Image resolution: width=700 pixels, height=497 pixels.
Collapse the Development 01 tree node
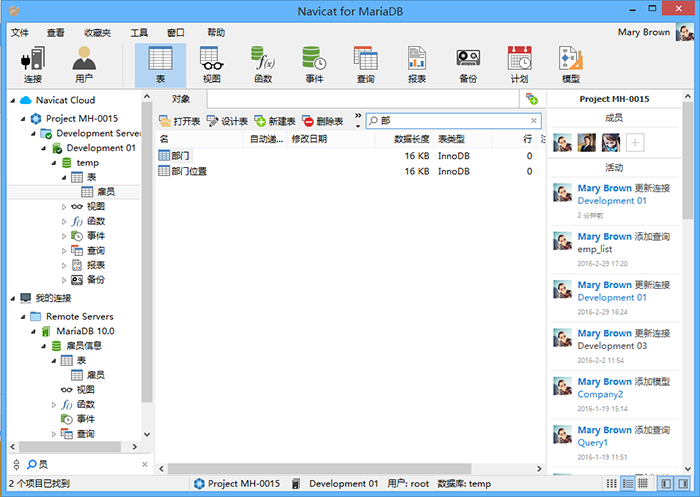click(x=43, y=148)
